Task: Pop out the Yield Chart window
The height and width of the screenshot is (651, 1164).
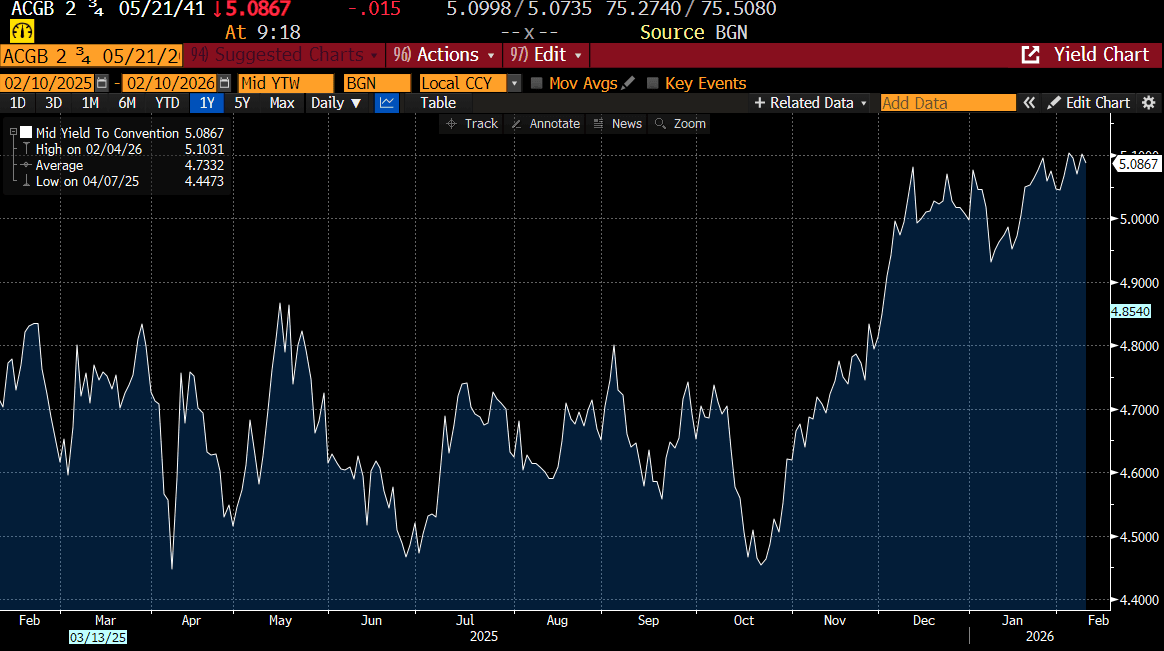Action: tap(1030, 55)
